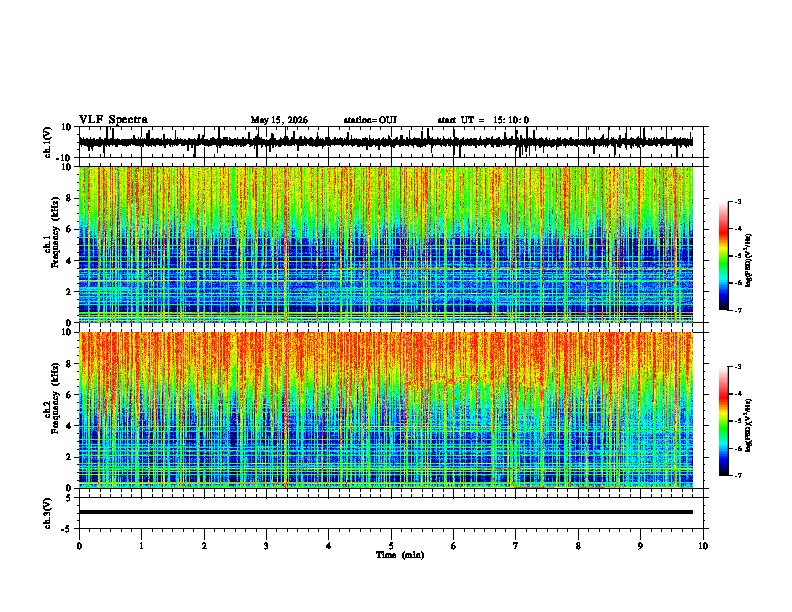Click the ch.1(V) waveform axis label
792x612 pixels.
tap(48, 142)
